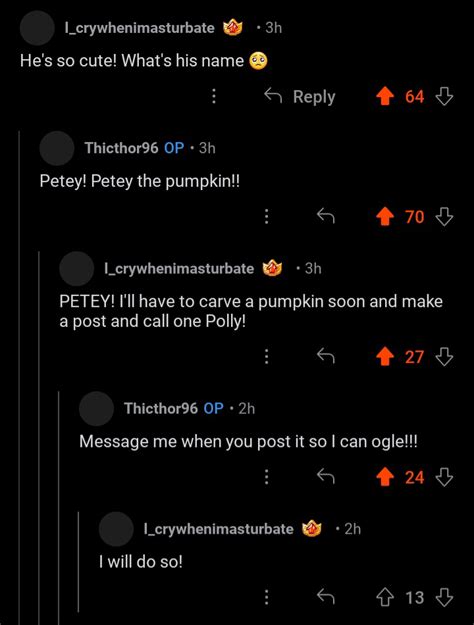Downvote the comment with 64 points

coord(444,96)
